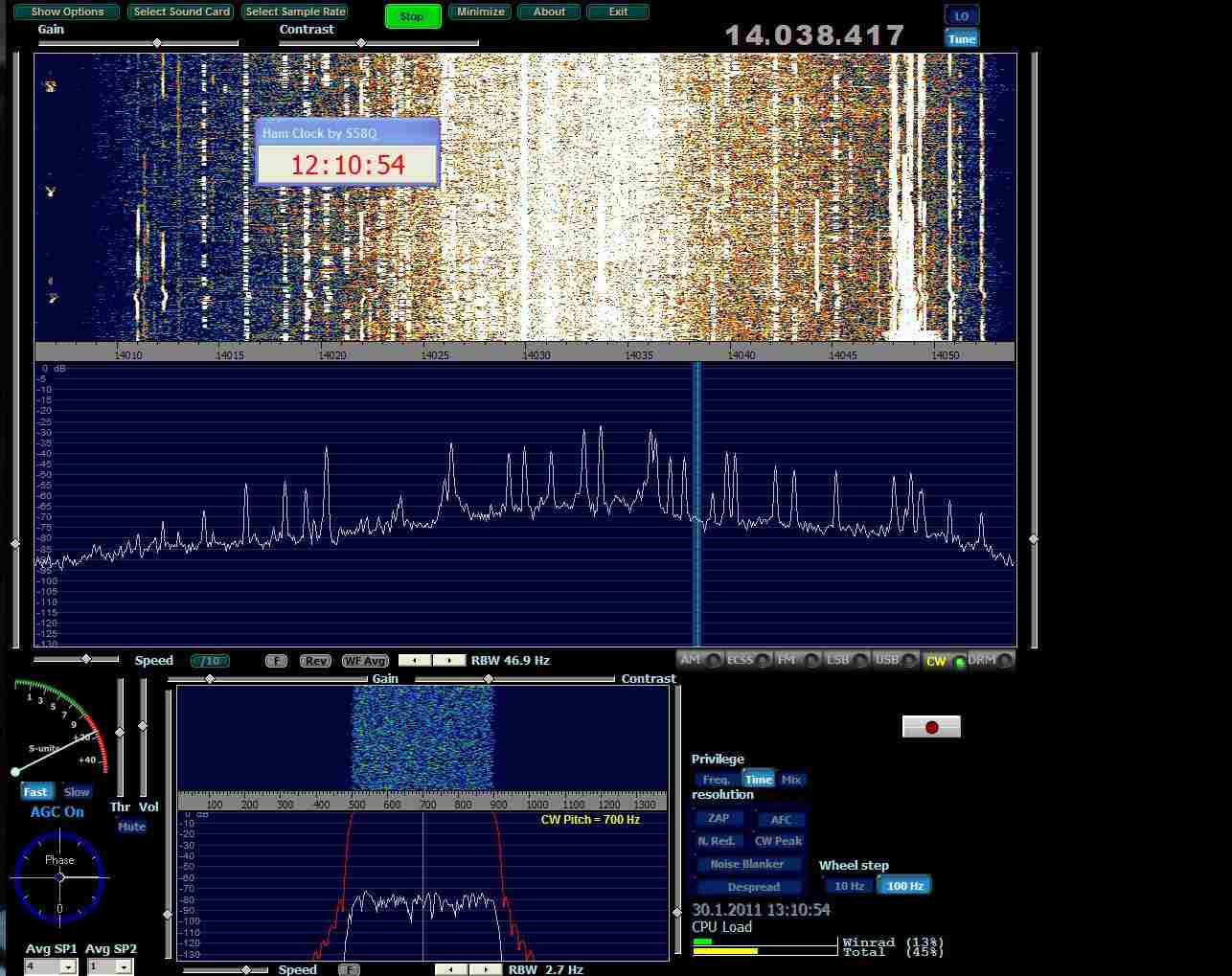Click the LO button near frequency display

(x=961, y=15)
